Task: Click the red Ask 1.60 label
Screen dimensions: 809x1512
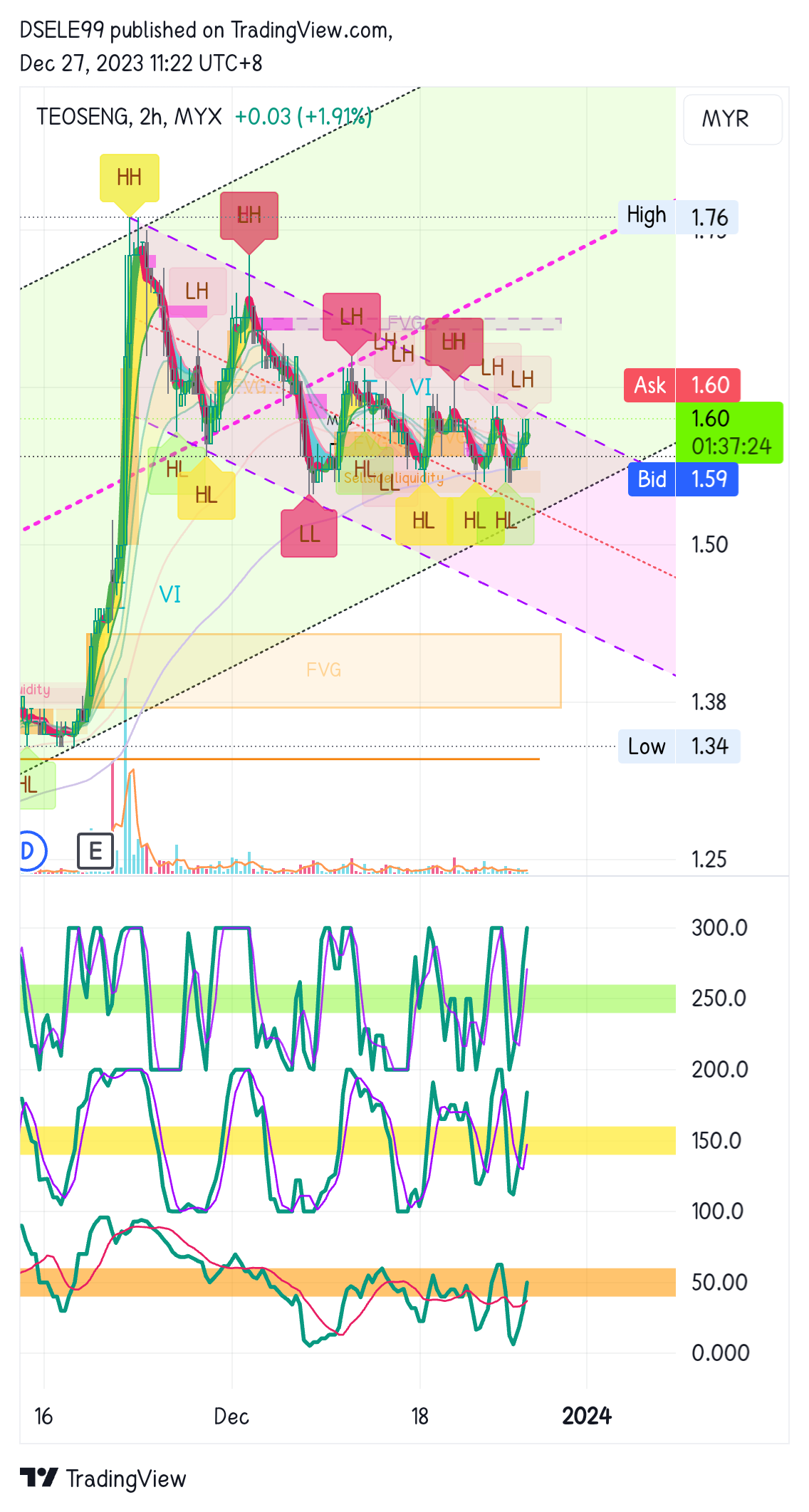Action: coord(682,385)
